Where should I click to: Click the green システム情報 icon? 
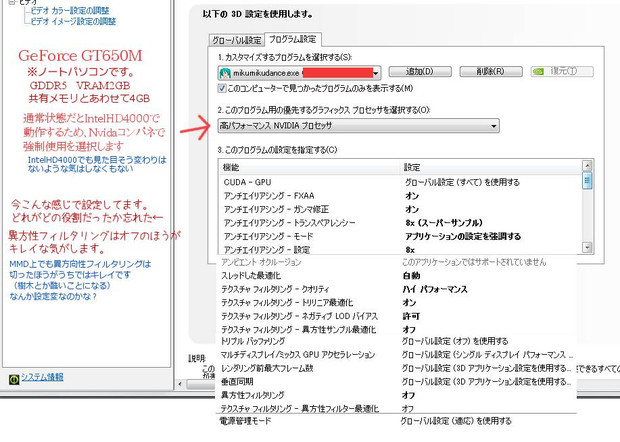tap(14, 379)
